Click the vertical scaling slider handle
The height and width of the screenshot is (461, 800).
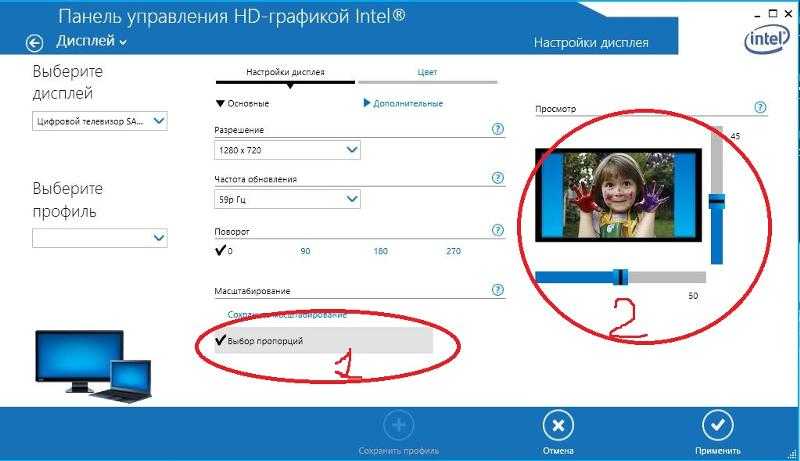pos(717,201)
